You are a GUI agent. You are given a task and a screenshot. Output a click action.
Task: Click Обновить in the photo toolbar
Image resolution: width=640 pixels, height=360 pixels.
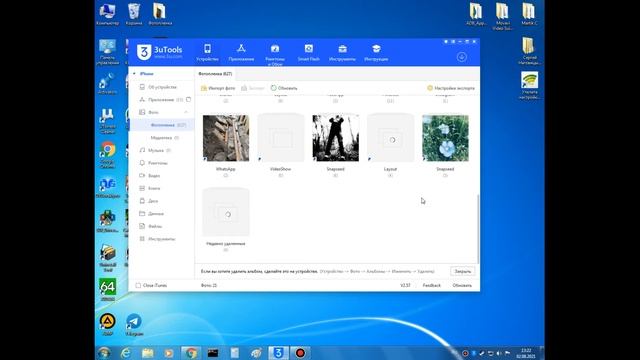click(284, 88)
